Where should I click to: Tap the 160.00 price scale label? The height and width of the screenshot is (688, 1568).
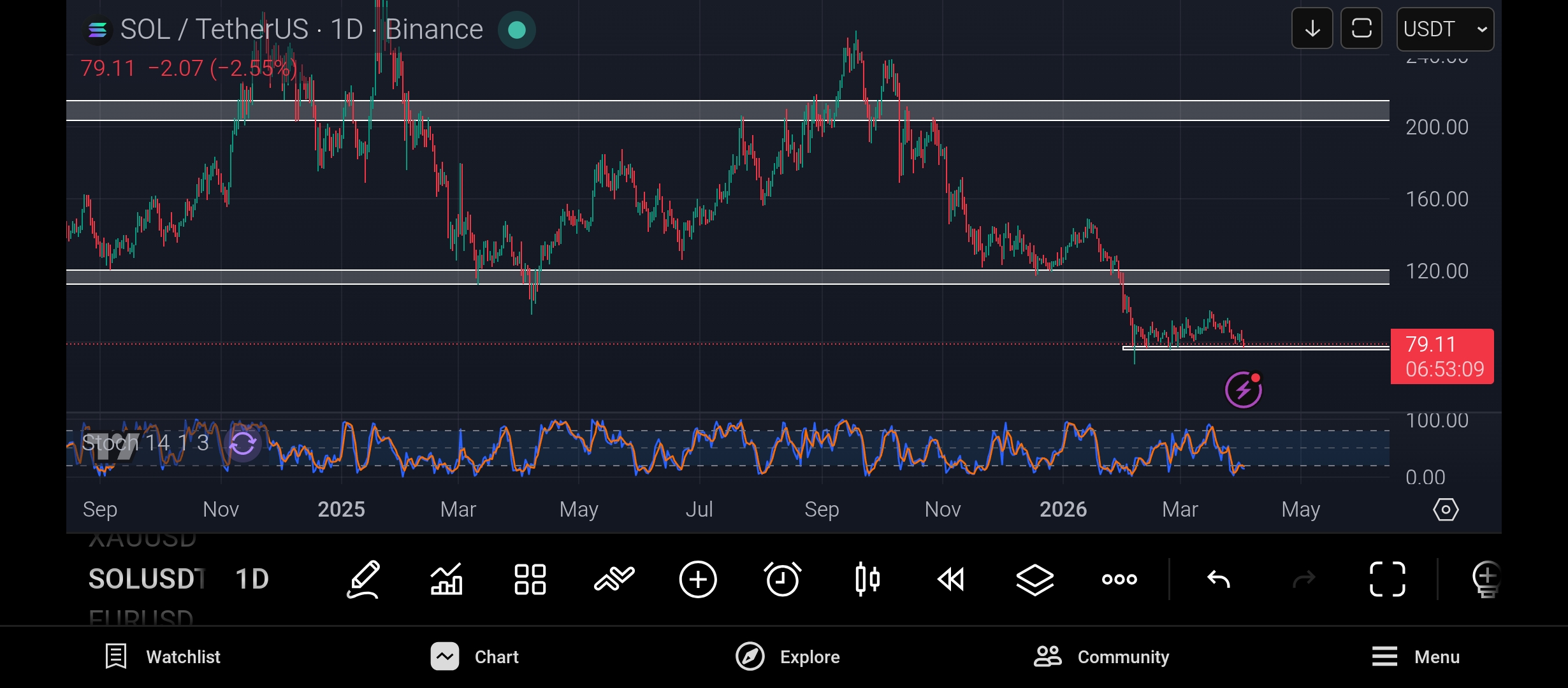click(1437, 199)
